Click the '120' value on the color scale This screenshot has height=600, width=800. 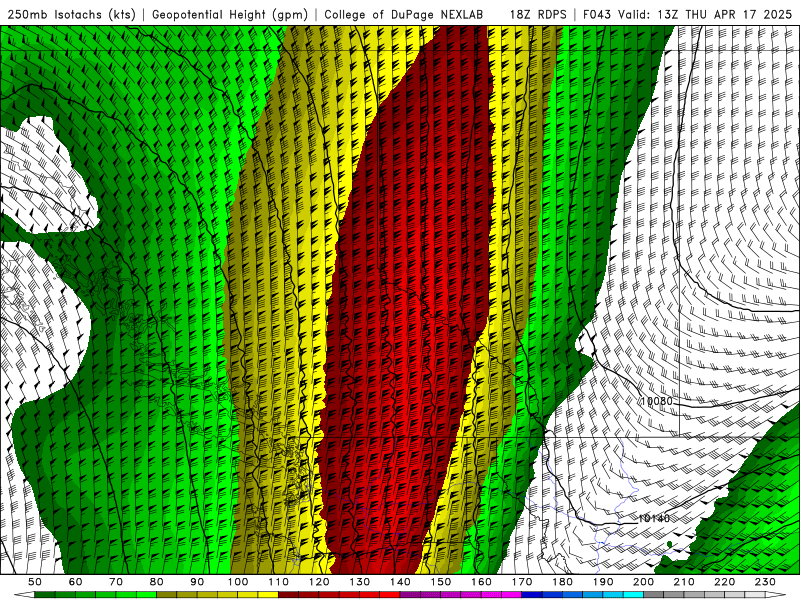click(x=319, y=582)
